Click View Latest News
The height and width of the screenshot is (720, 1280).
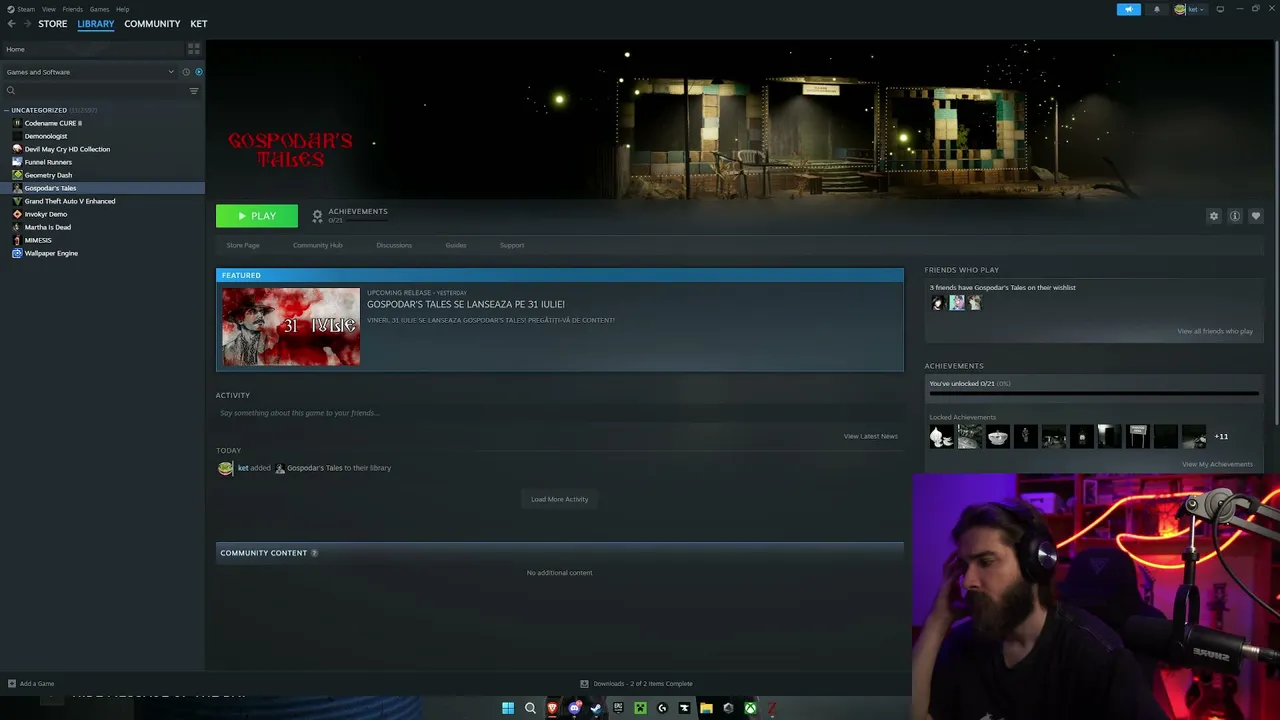pyautogui.click(x=871, y=436)
